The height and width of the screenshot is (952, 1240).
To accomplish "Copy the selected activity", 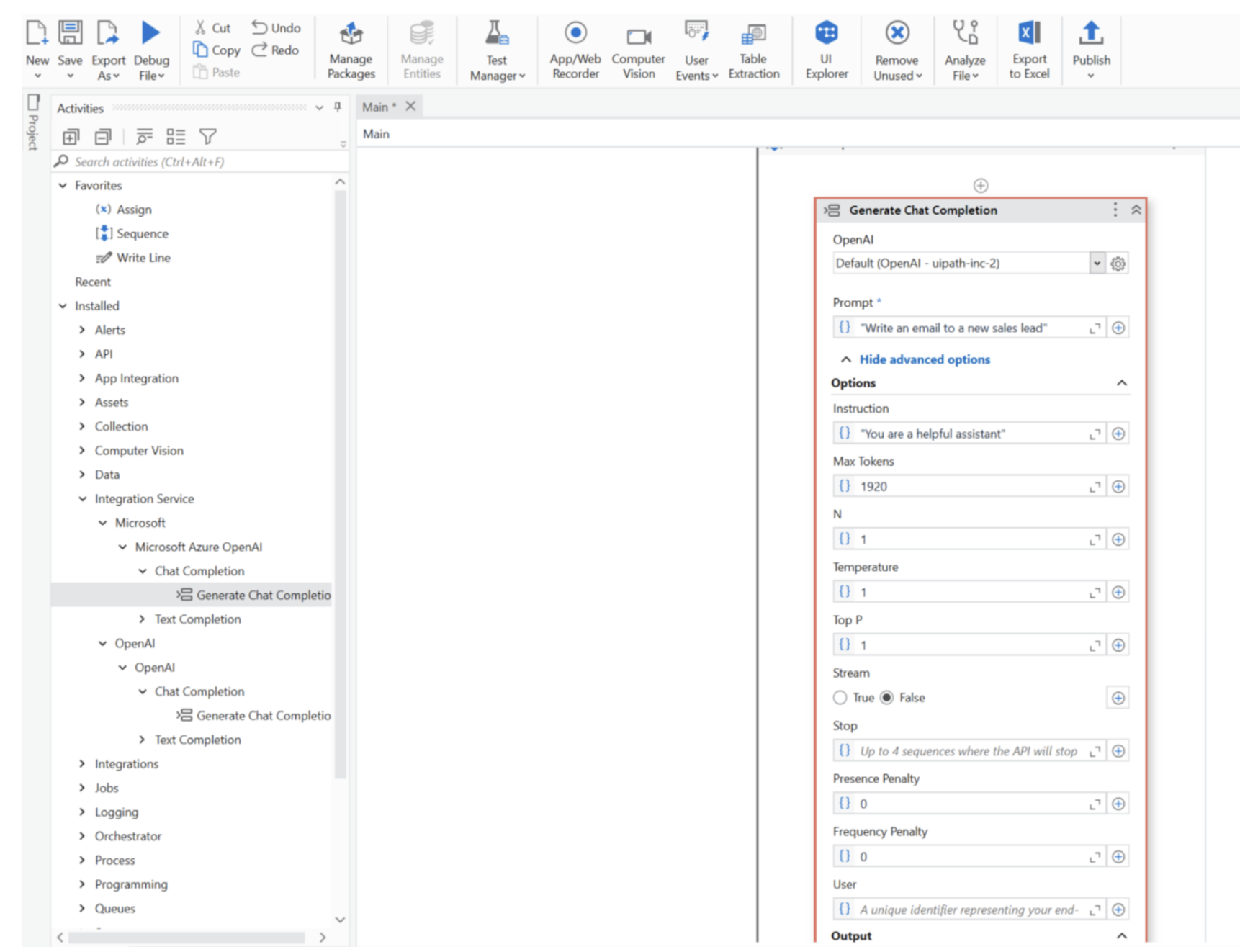I will pos(216,50).
